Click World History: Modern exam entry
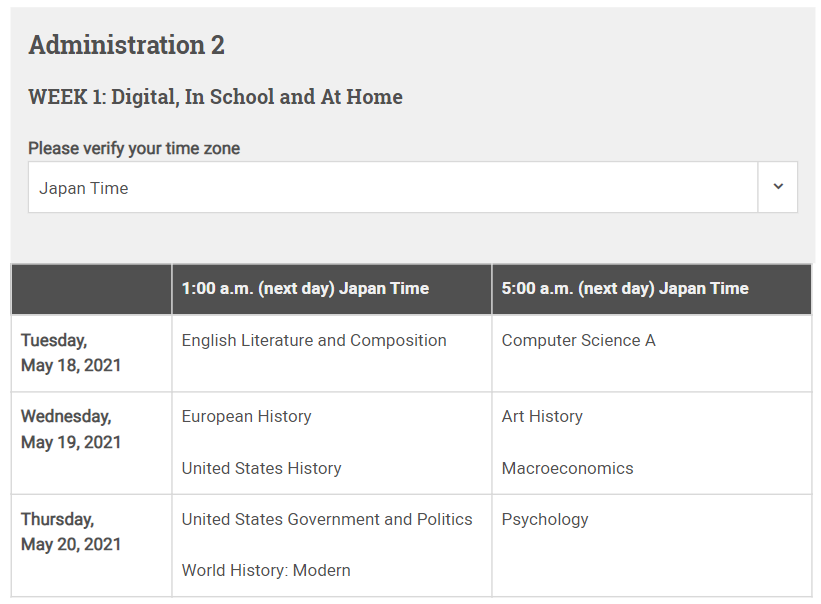821x604 pixels. coord(266,570)
